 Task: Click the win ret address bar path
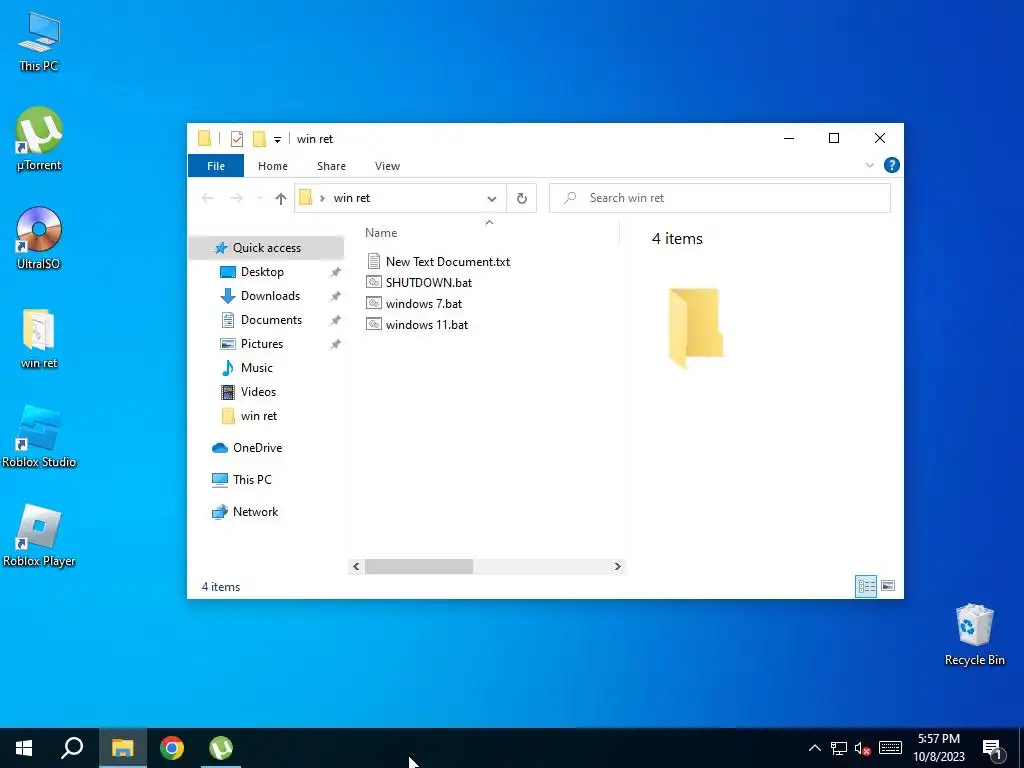pos(351,198)
